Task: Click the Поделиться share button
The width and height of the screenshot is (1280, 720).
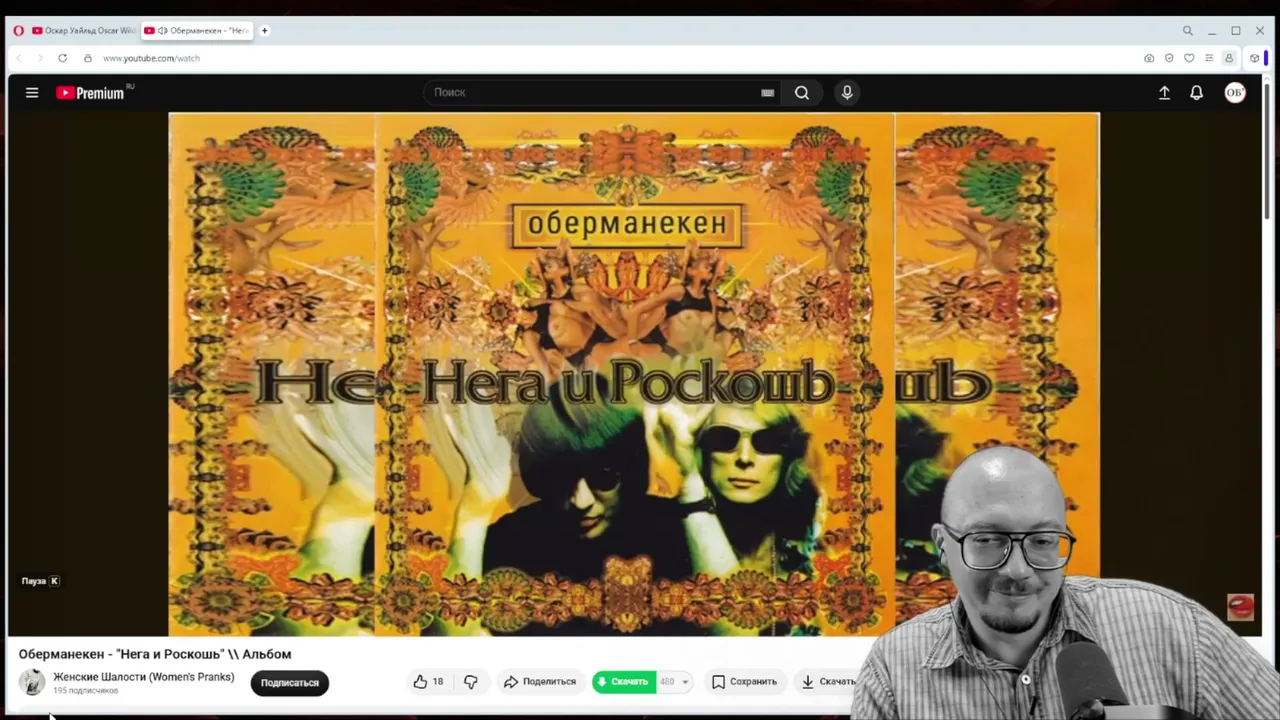Action: coord(540,682)
